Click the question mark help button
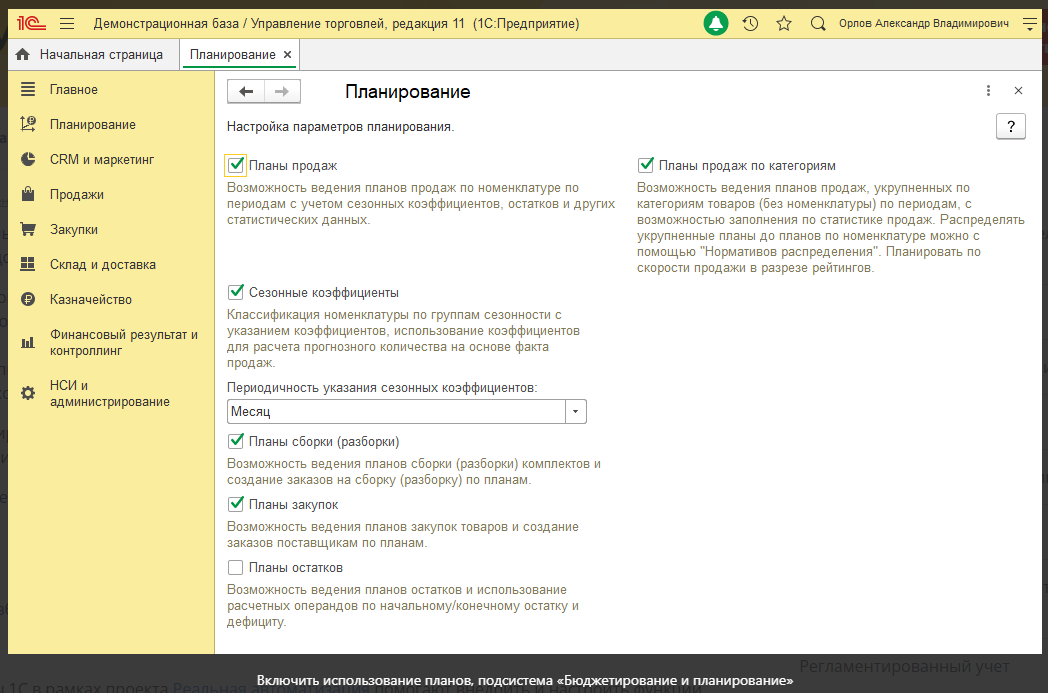 coord(1011,126)
